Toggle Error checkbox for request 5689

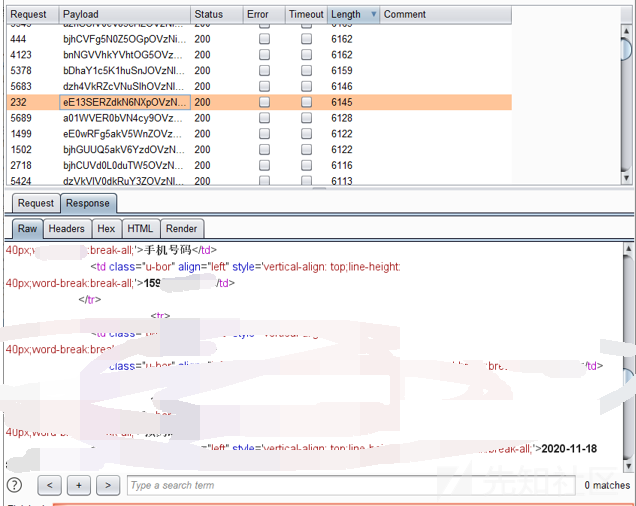point(264,118)
